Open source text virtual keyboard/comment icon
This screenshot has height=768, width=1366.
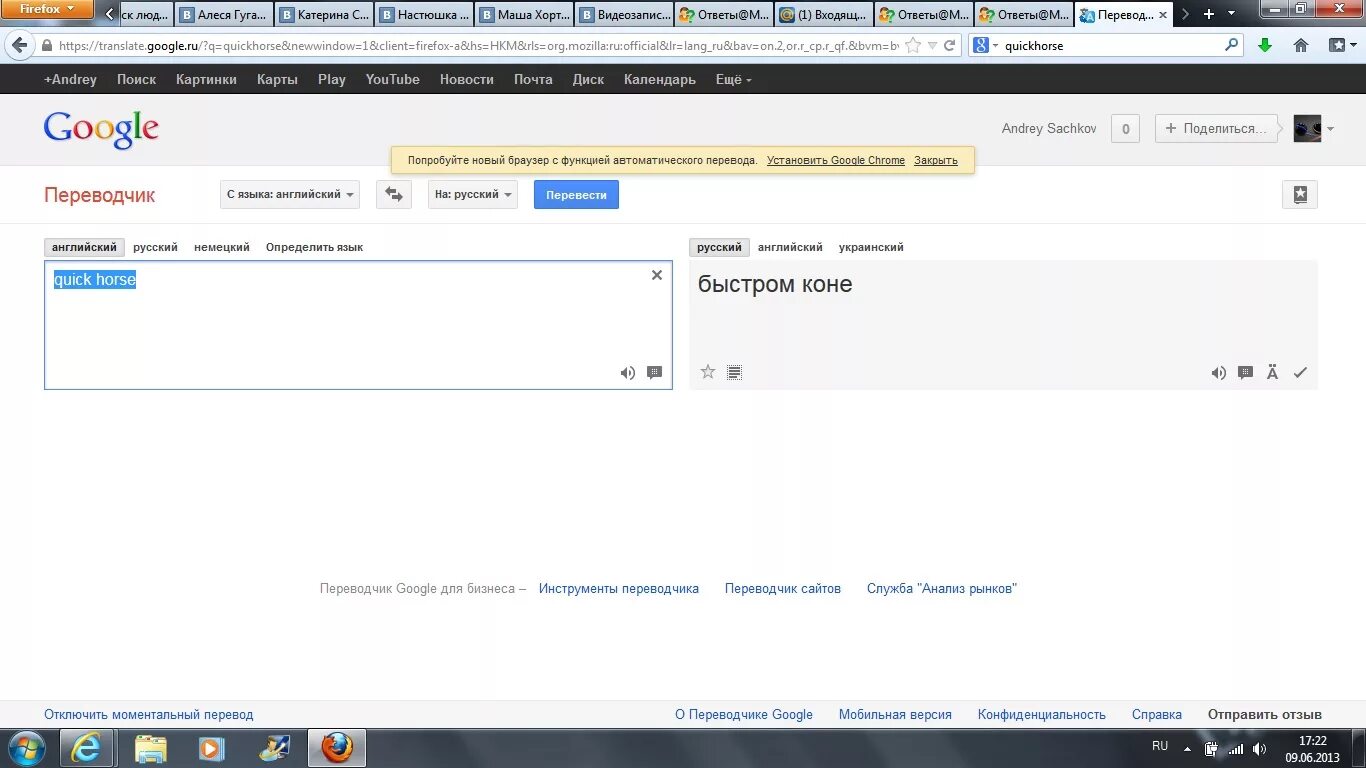[655, 373]
